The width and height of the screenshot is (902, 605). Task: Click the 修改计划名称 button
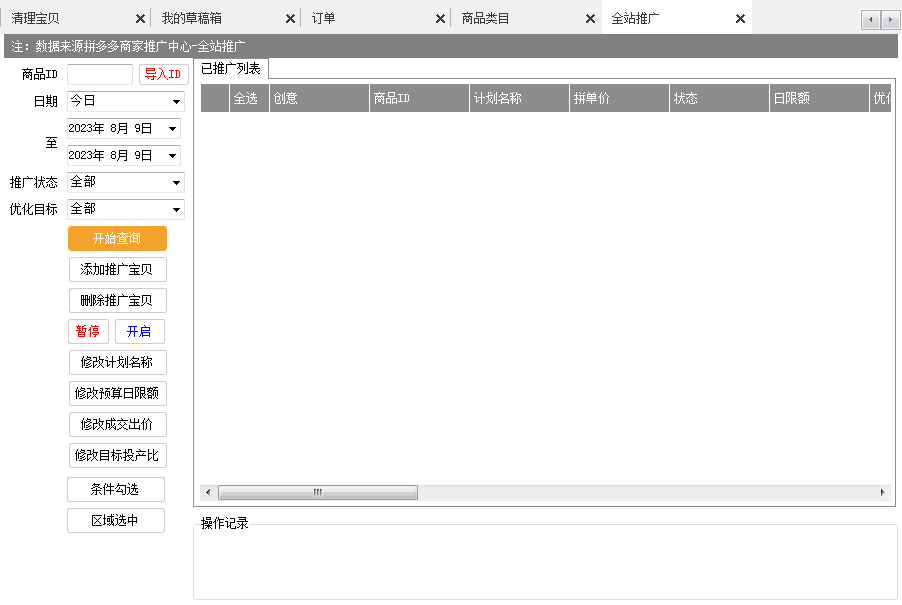(x=117, y=362)
